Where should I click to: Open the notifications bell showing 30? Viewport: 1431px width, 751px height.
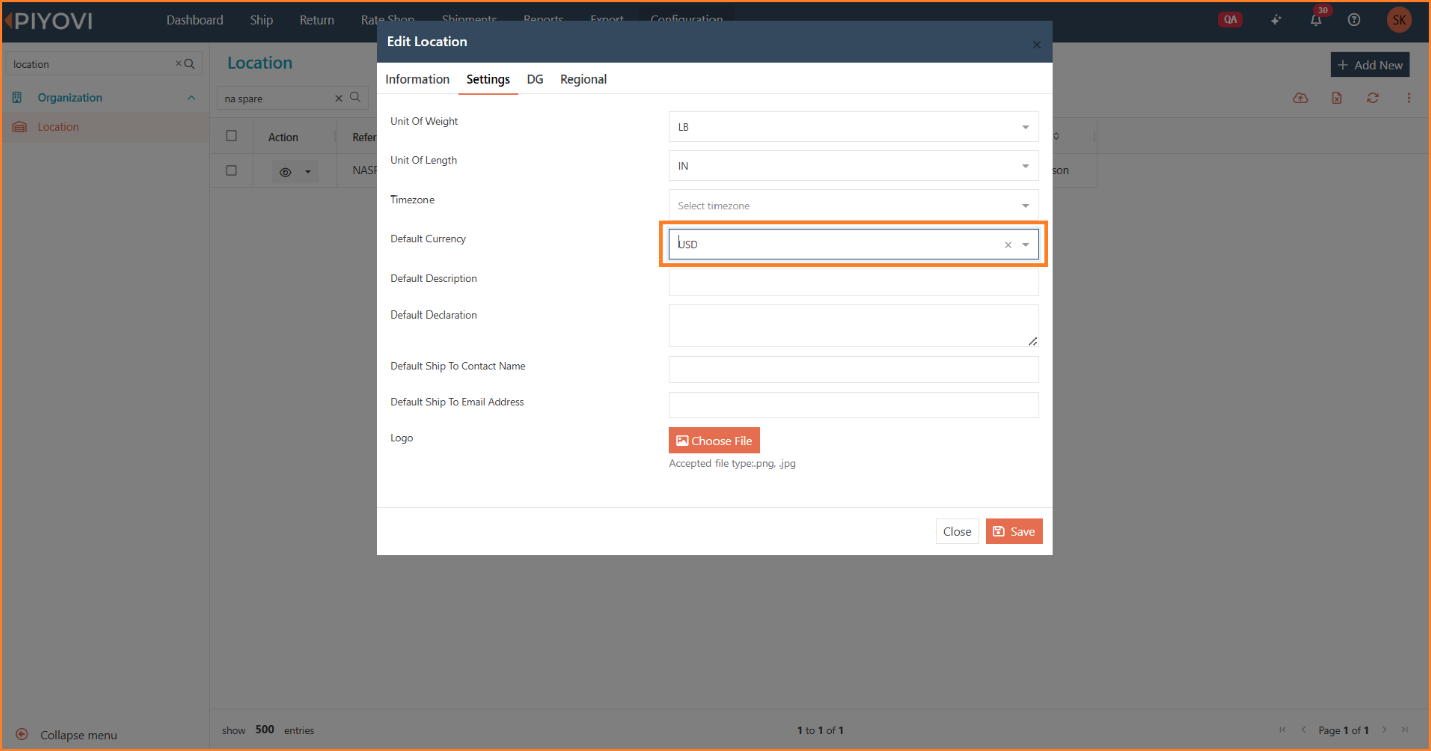pos(1316,20)
